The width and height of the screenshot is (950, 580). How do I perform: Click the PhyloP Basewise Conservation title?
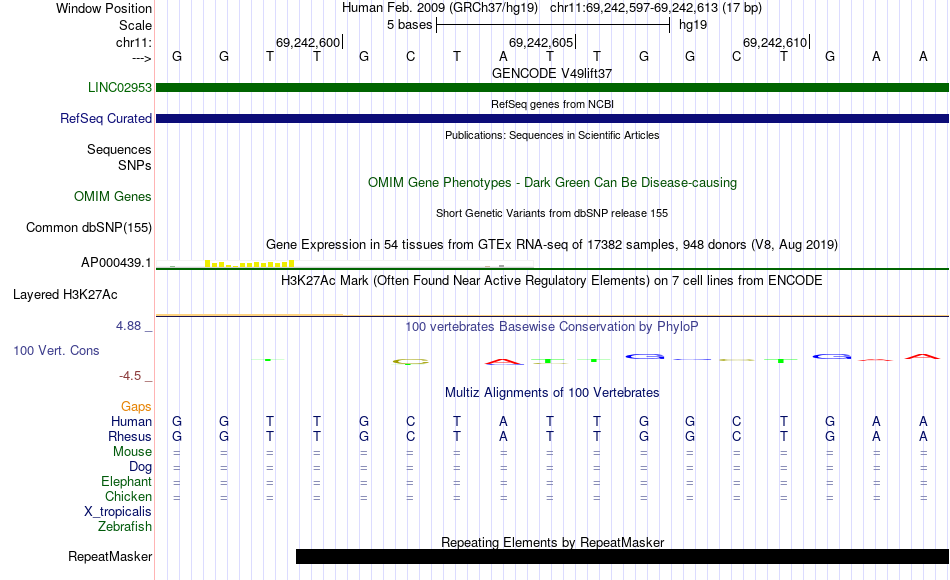tap(552, 327)
